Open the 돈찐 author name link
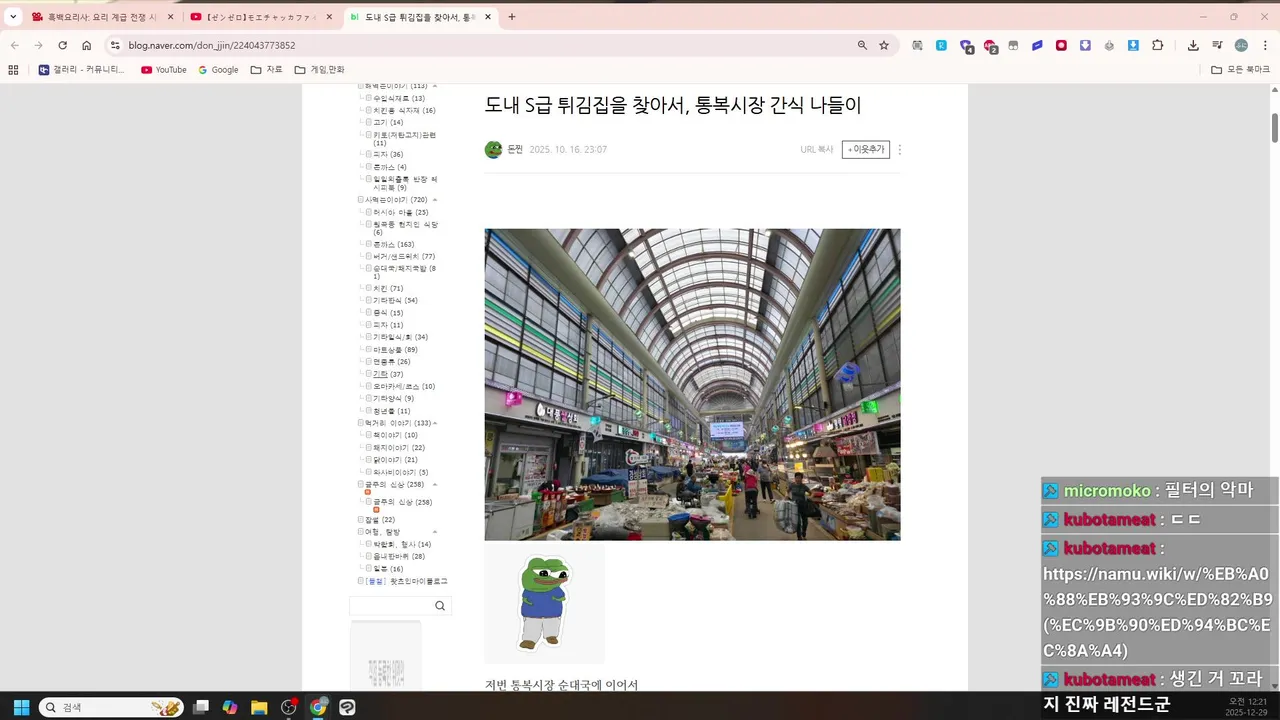 (x=515, y=149)
